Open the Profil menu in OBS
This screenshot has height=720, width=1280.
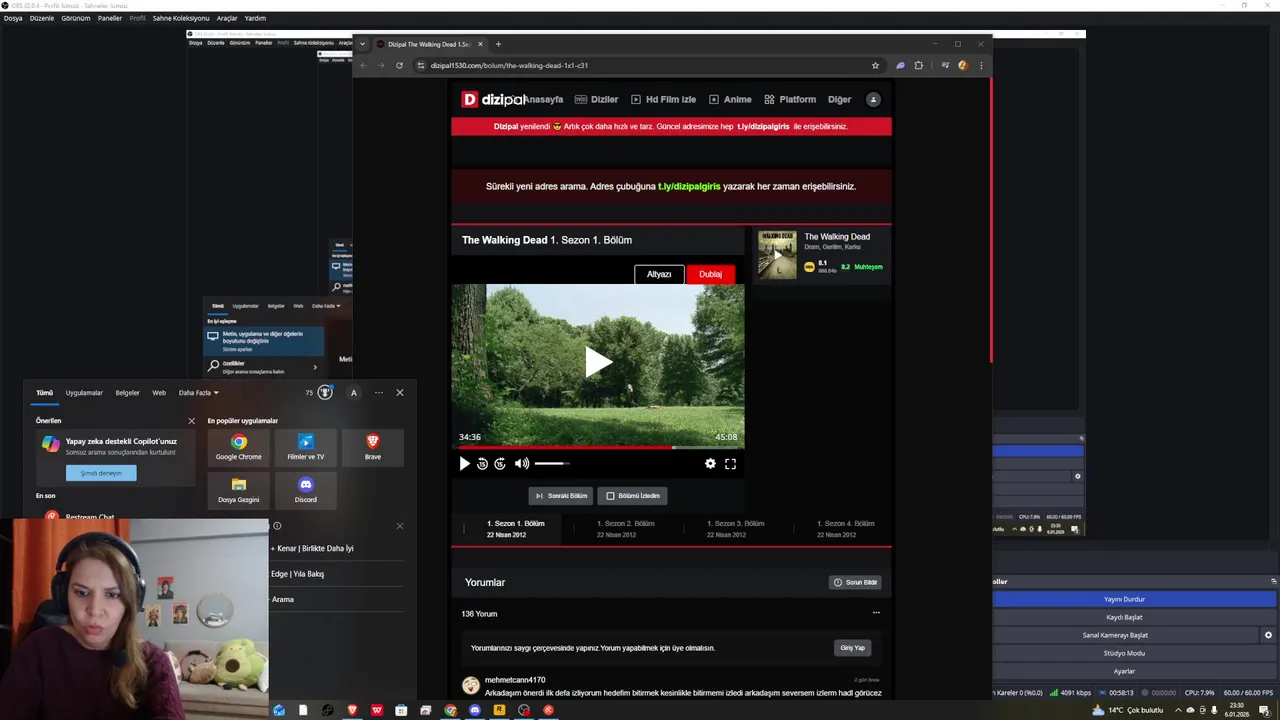(137, 18)
